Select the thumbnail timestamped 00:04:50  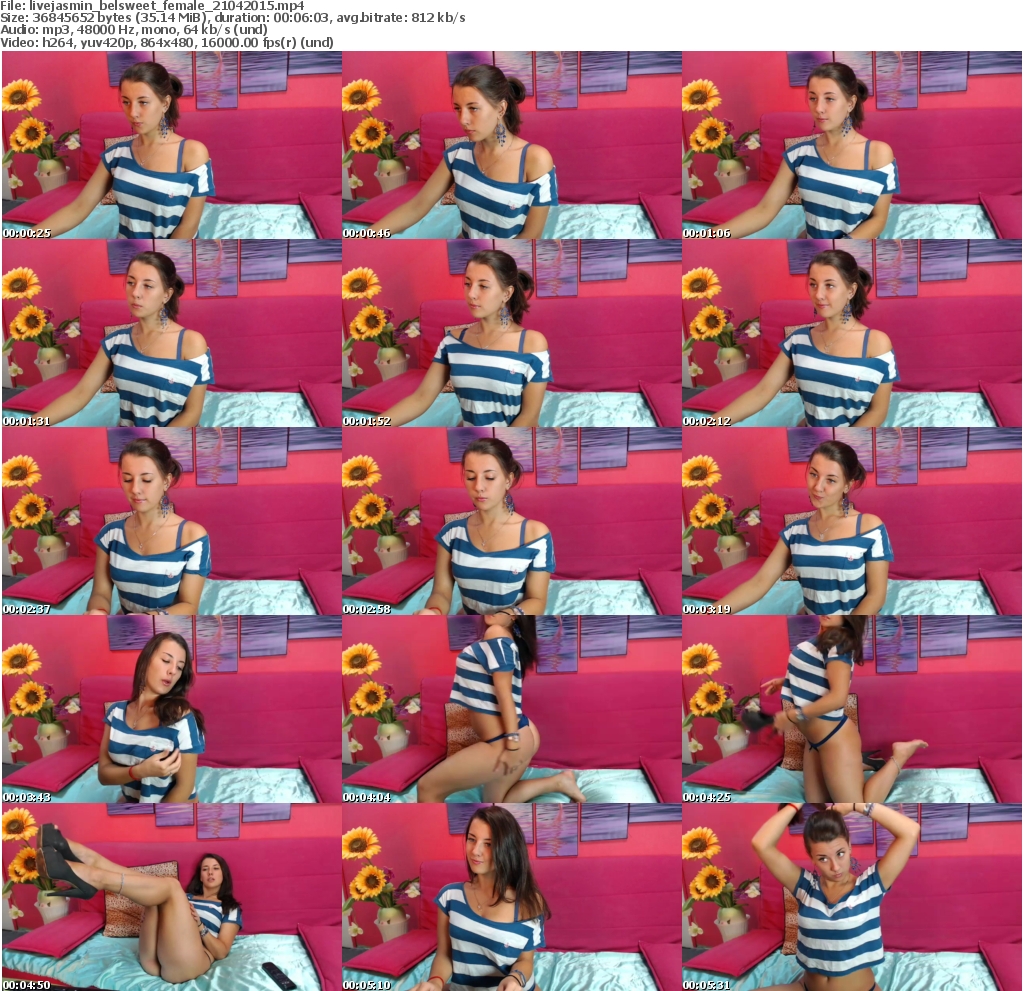171,897
